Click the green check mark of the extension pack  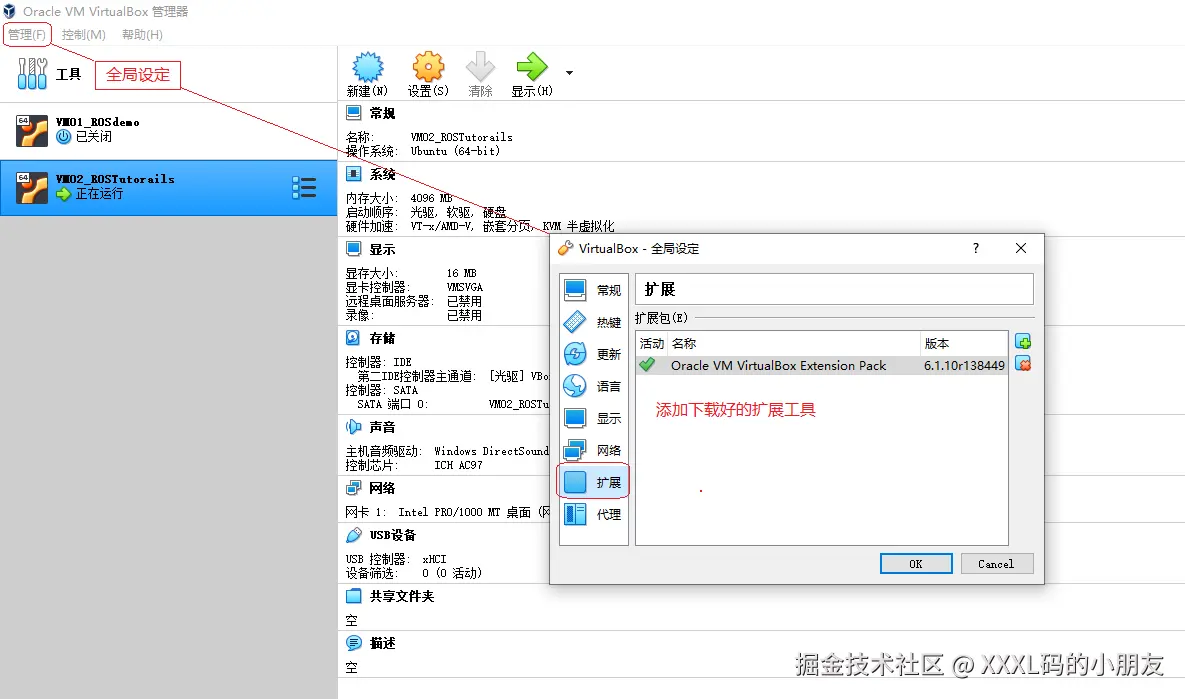point(647,365)
